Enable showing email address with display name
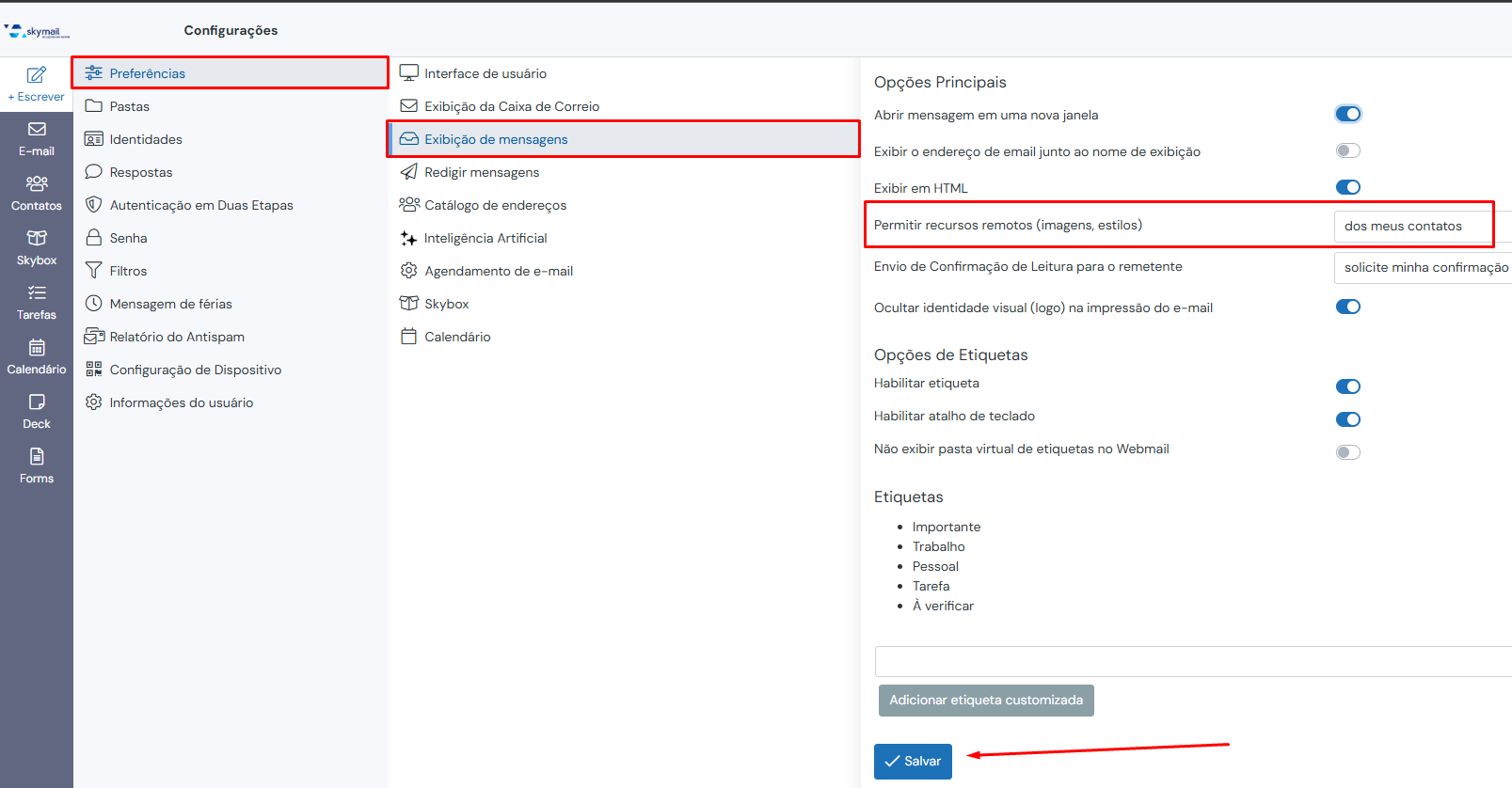1512x788 pixels. pos(1347,151)
